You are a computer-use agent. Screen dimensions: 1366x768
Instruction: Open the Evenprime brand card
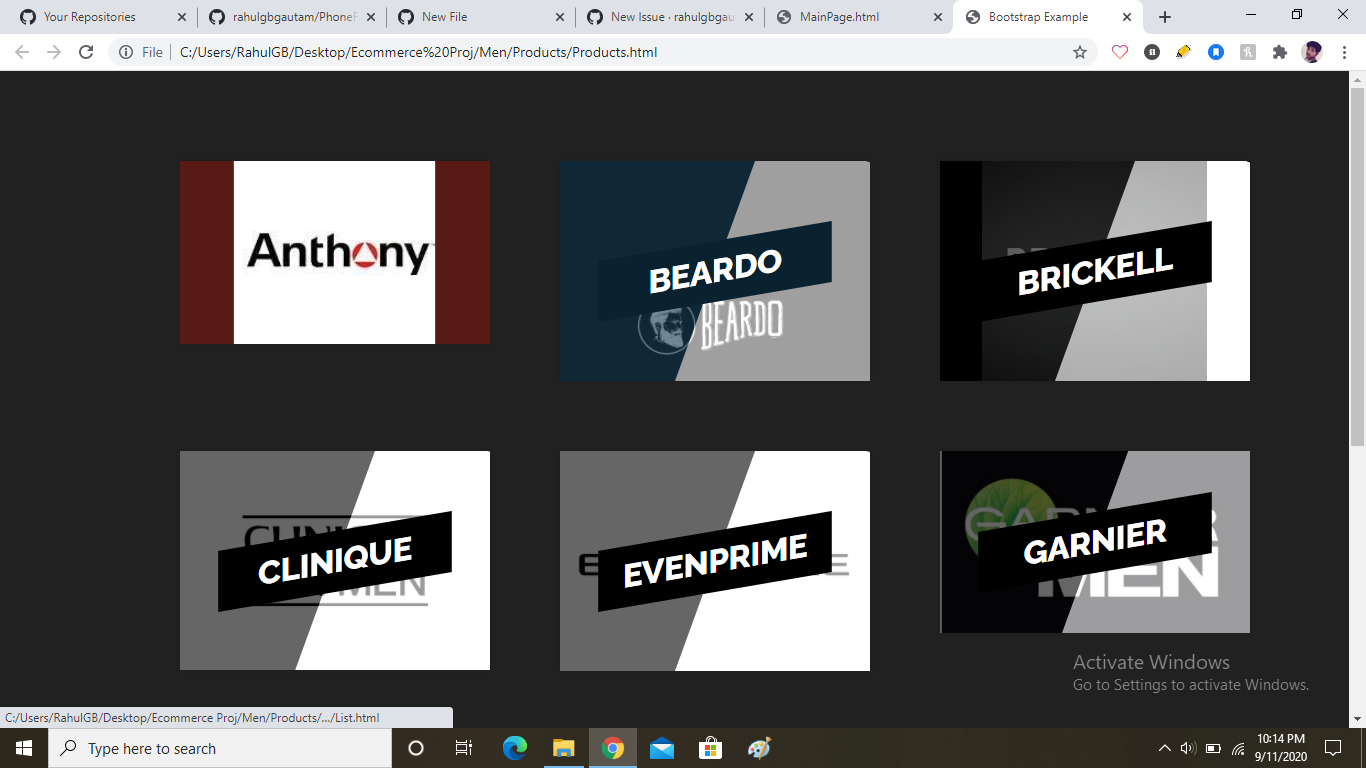[715, 560]
